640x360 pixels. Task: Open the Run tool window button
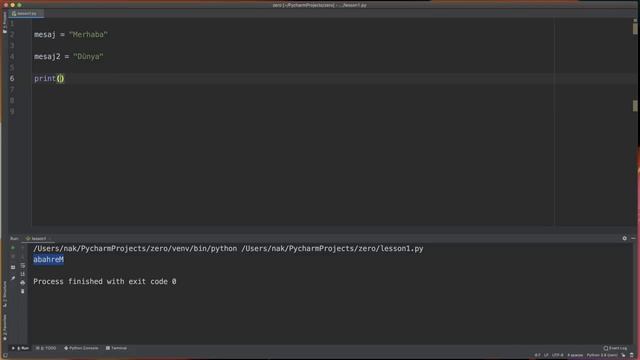[x=20, y=348]
